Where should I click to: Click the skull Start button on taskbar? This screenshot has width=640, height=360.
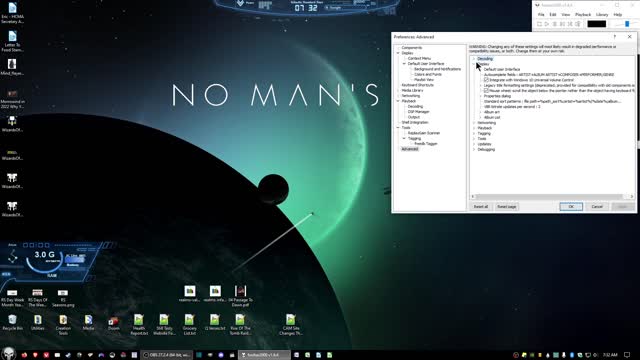pyautogui.click(x=8, y=354)
